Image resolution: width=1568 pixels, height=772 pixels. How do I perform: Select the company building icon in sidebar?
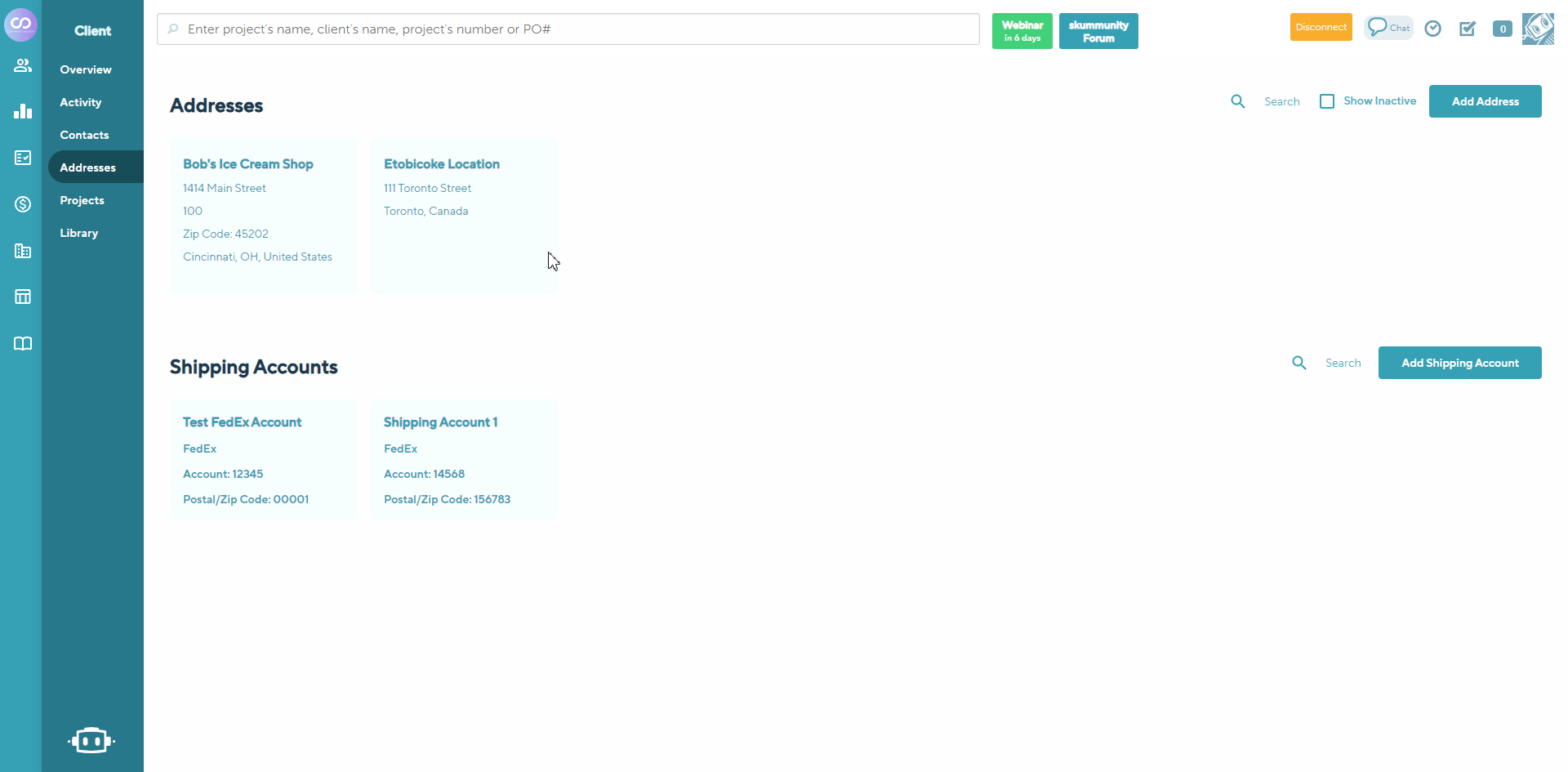(x=22, y=251)
